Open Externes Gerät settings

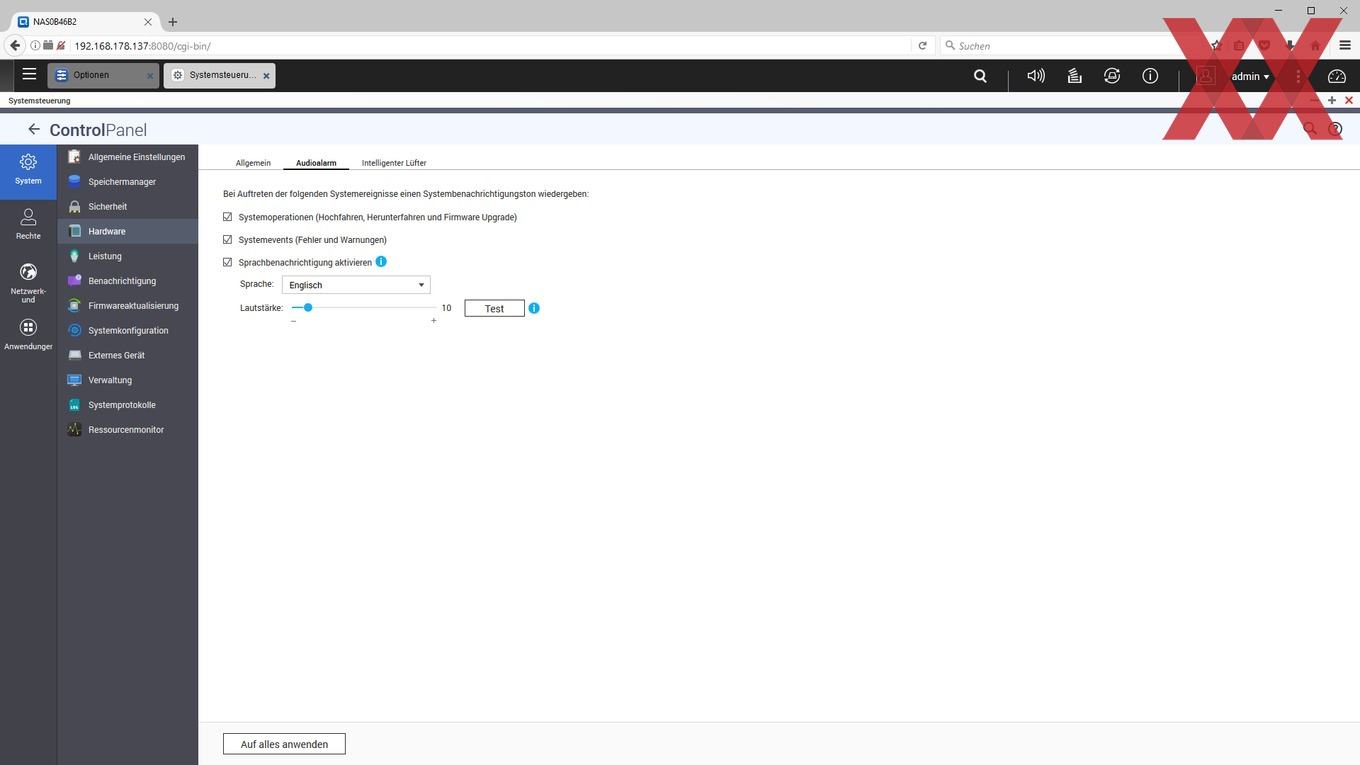tap(128, 355)
